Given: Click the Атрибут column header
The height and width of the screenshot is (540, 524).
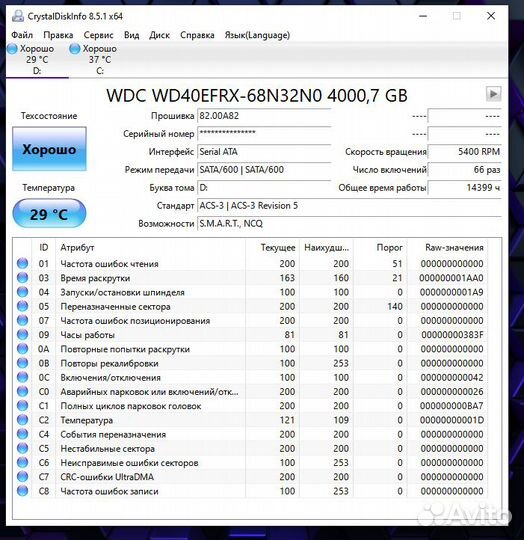Looking at the screenshot, I should pyautogui.click(x=150, y=248).
